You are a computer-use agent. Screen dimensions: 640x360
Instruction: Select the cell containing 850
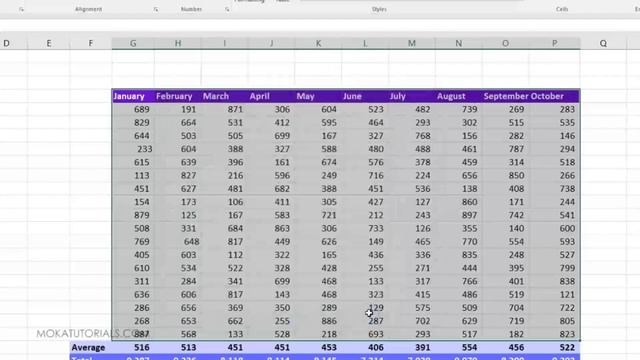(506, 176)
